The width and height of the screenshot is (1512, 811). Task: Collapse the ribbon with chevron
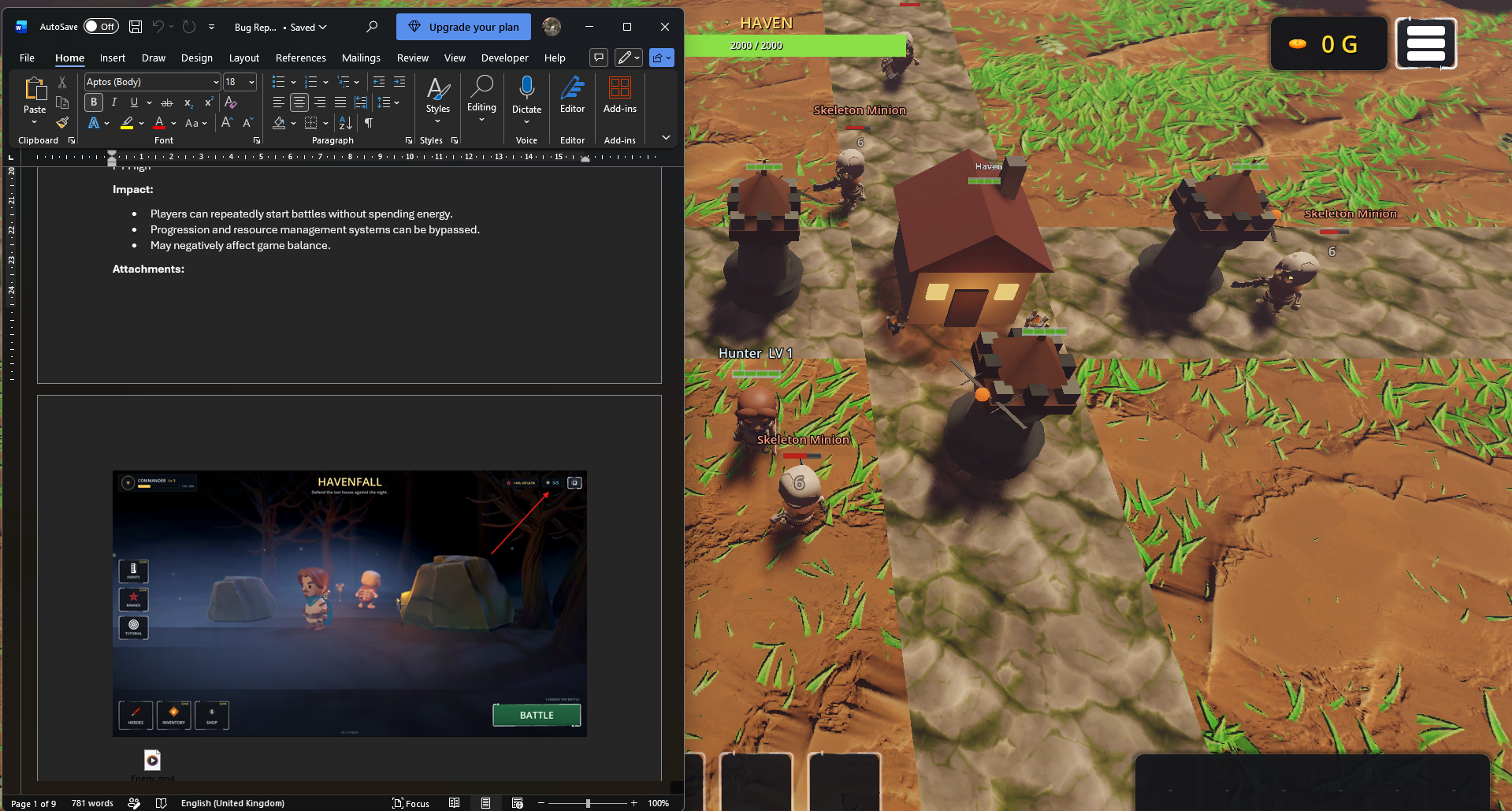pos(667,137)
